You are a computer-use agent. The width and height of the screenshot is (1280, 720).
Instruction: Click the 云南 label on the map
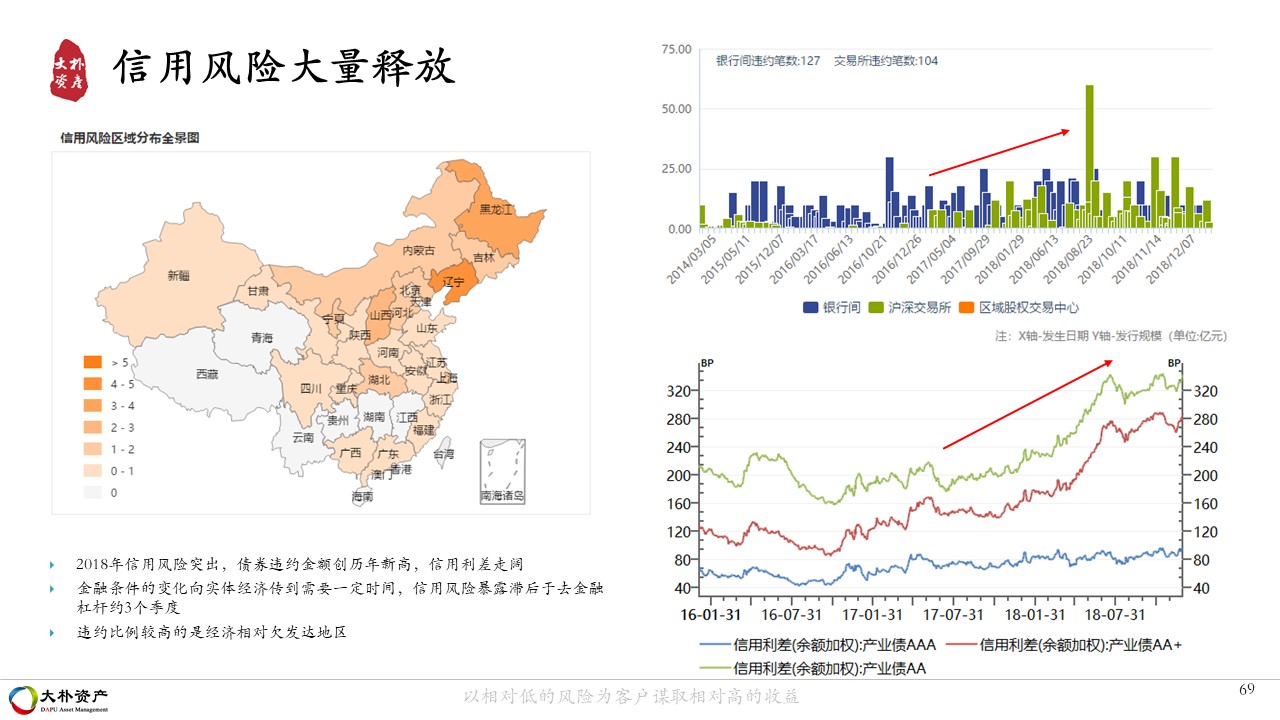[x=303, y=437]
